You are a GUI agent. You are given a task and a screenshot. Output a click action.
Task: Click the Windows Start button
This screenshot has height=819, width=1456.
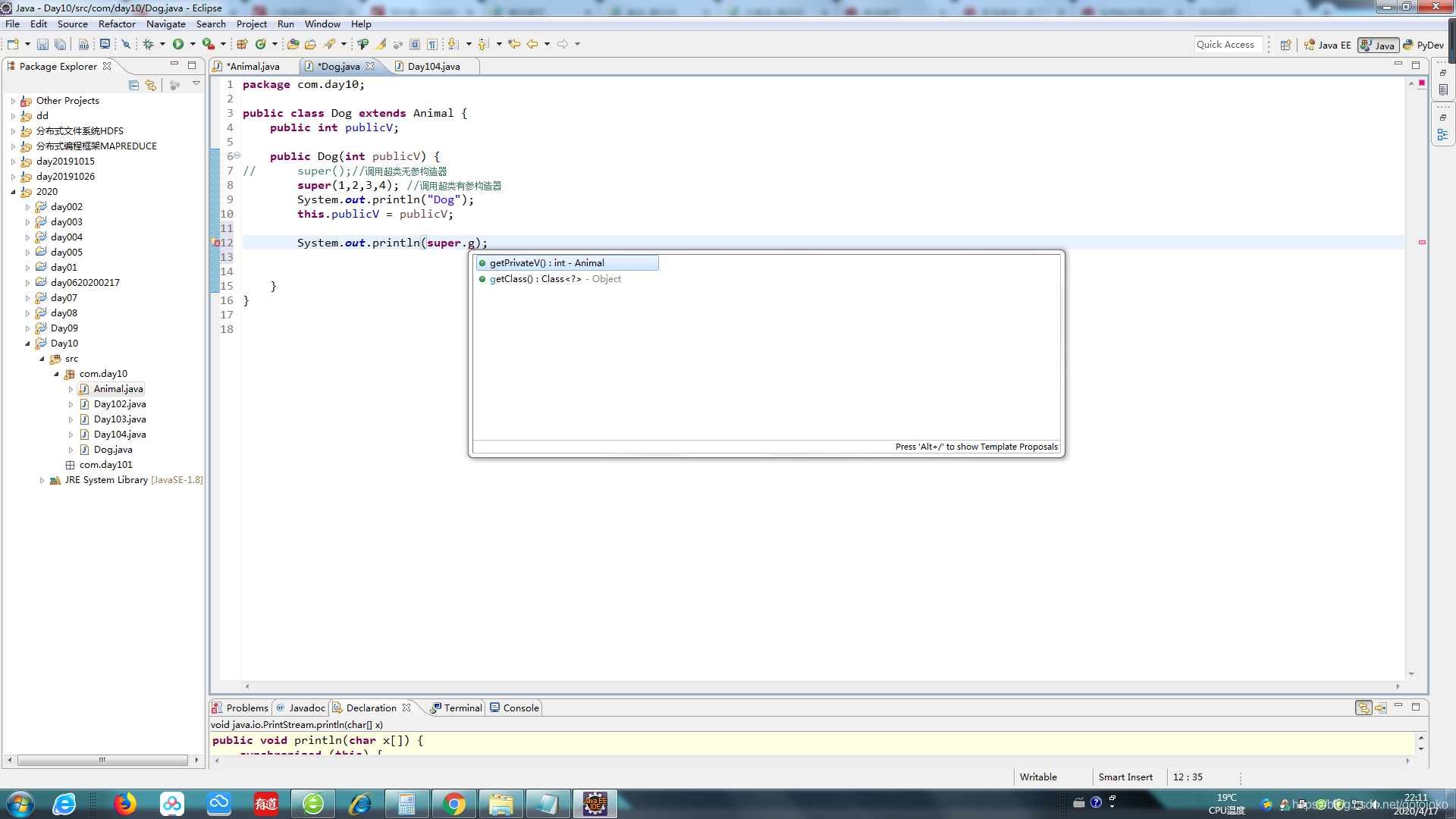point(20,804)
